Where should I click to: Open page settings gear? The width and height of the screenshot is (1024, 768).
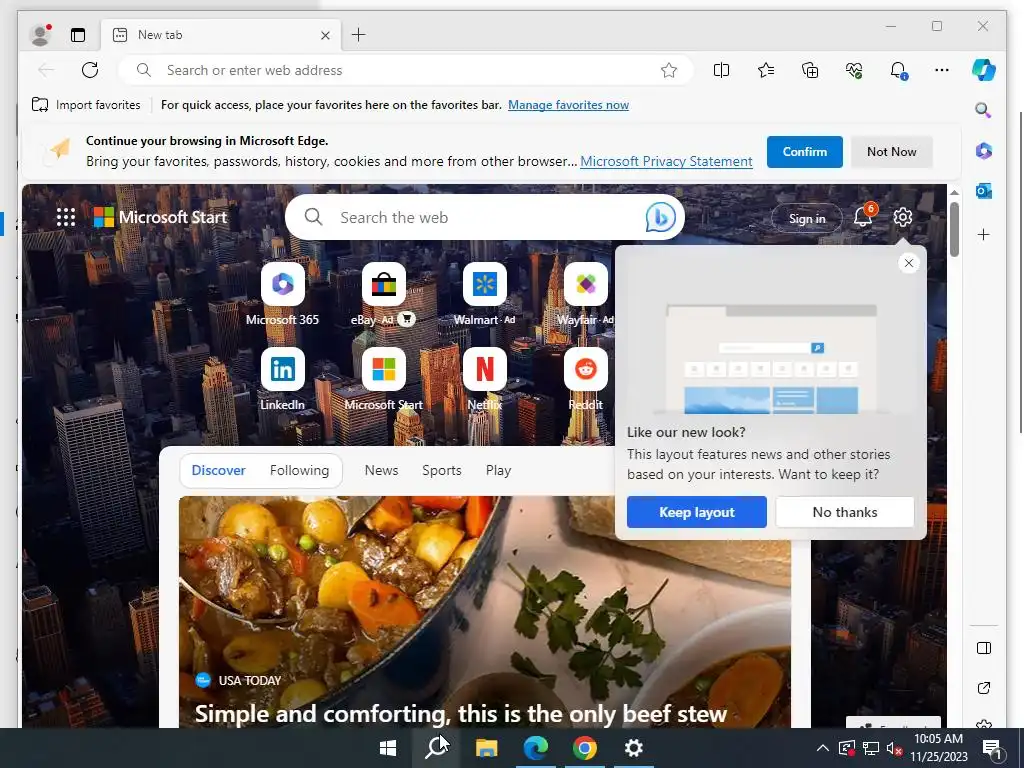(x=903, y=217)
